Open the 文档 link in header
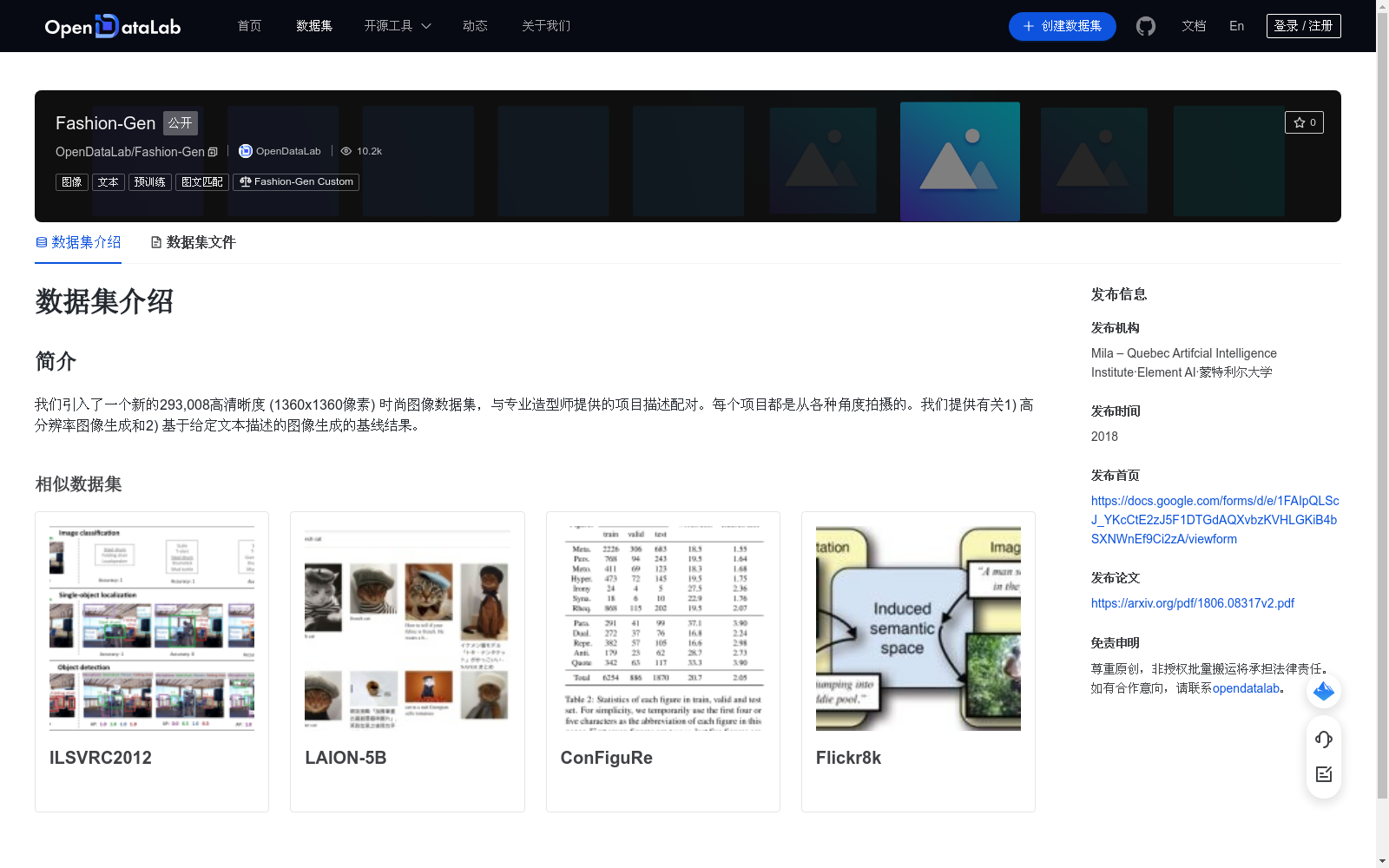 1194,26
